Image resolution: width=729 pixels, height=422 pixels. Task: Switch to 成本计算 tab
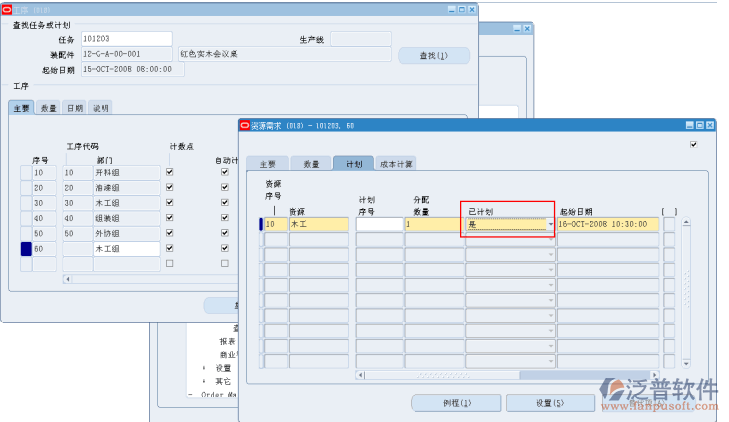click(x=396, y=164)
